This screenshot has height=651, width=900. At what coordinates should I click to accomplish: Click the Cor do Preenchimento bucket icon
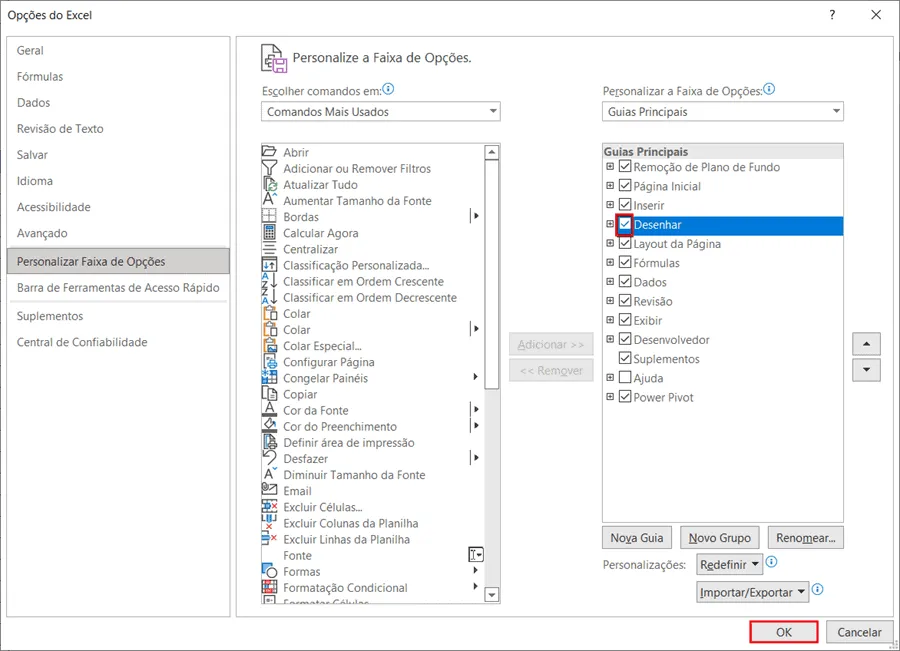[269, 426]
